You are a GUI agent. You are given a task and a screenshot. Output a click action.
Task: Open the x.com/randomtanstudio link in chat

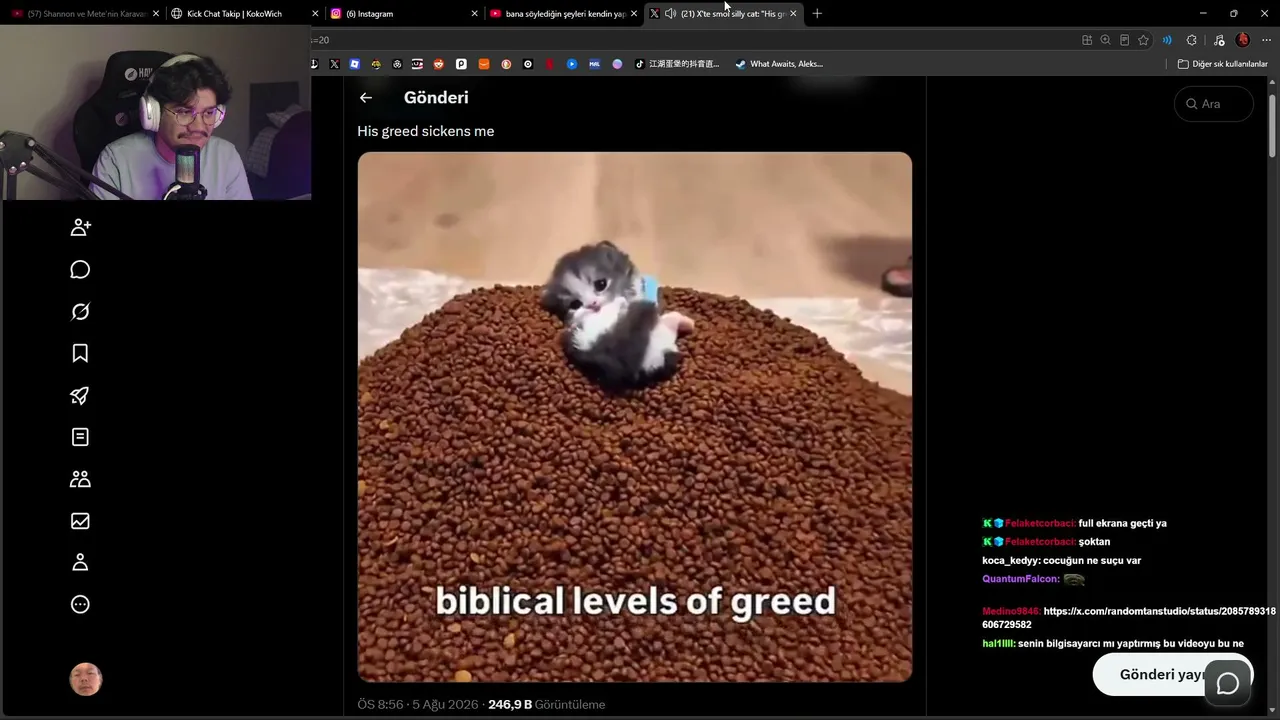(1129, 618)
